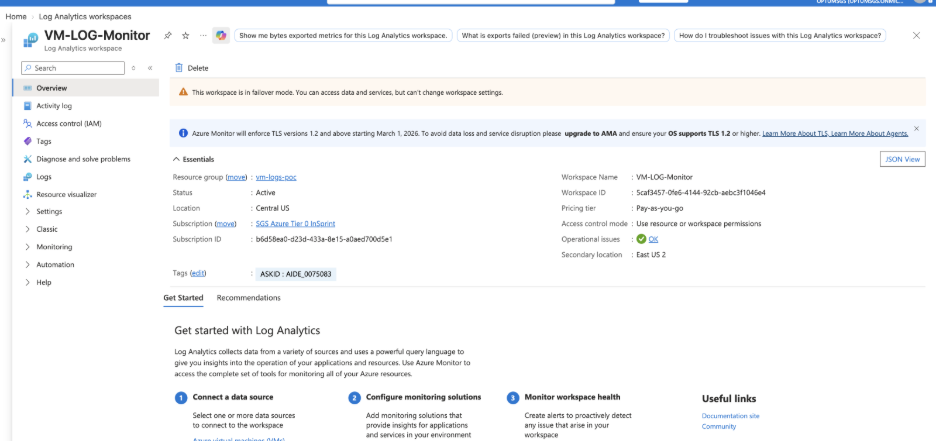Expand the Automation menu group

click(x=27, y=264)
